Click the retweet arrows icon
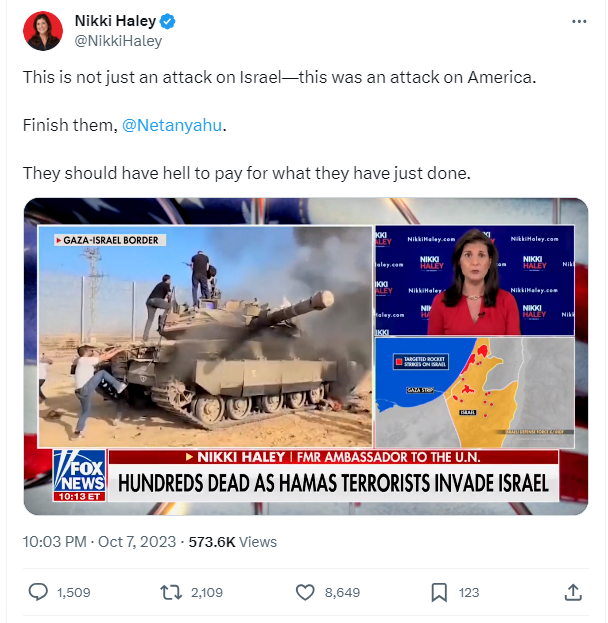Image resolution: width=608 pixels, height=623 pixels. (x=171, y=592)
